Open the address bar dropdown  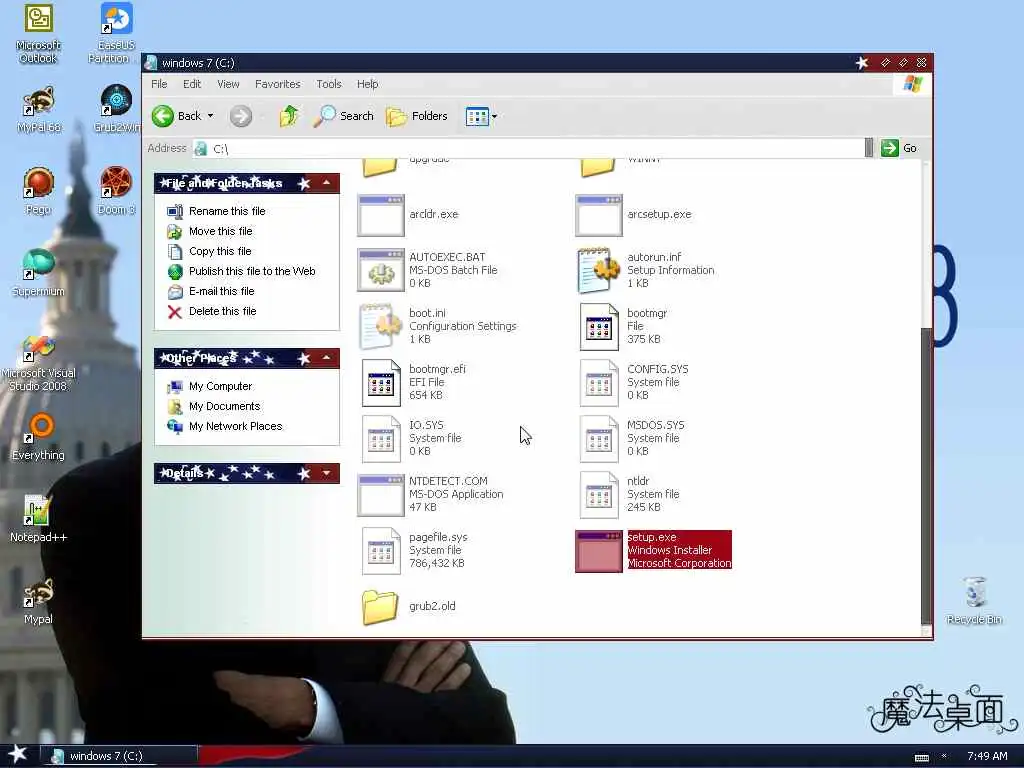pyautogui.click(x=869, y=148)
